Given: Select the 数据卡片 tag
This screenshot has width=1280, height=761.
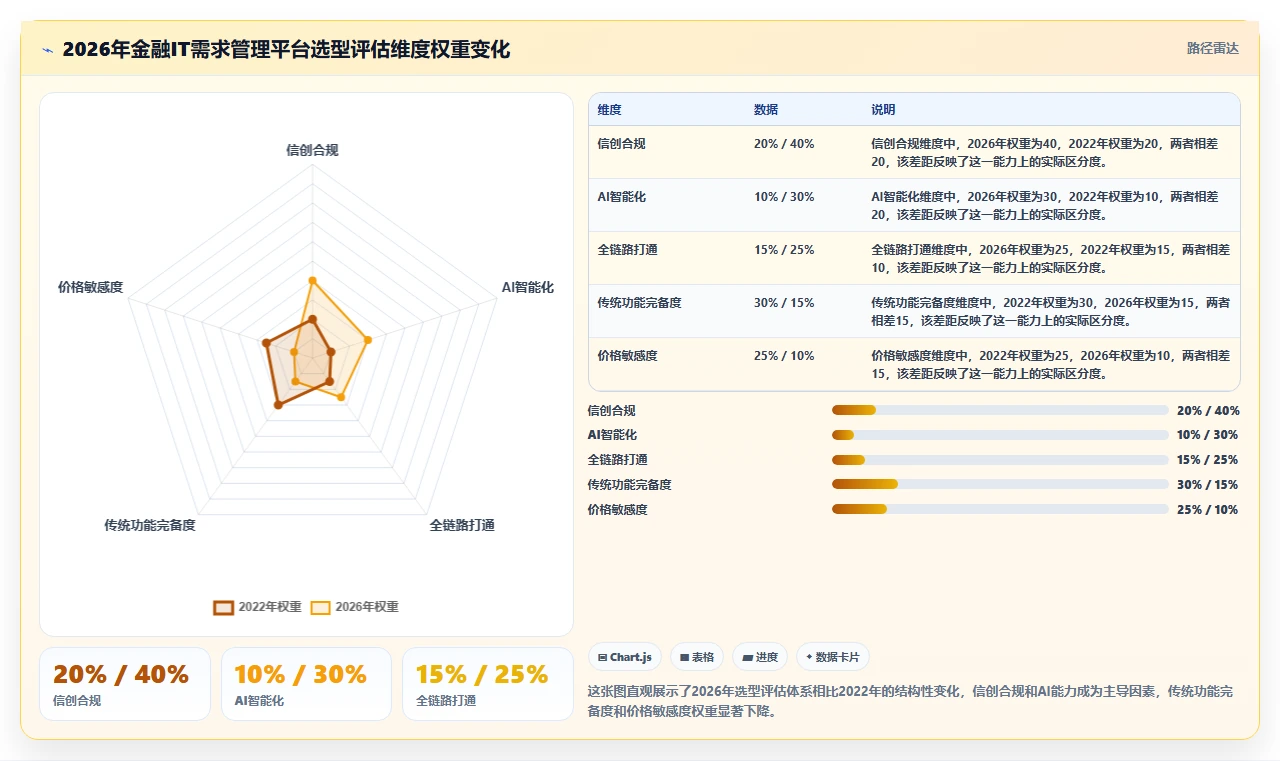Looking at the screenshot, I should [x=833, y=657].
